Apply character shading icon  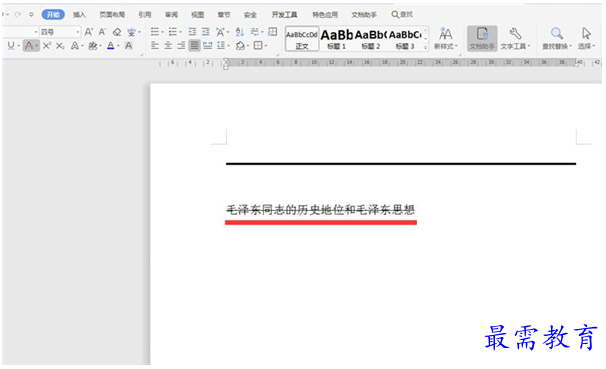coord(129,46)
